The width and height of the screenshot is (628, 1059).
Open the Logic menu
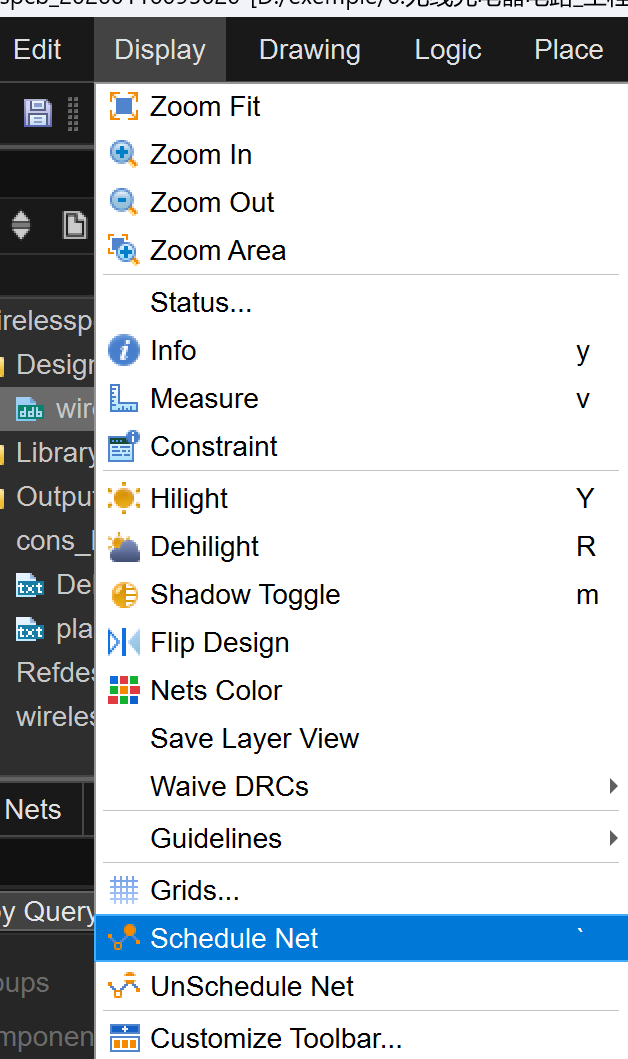(x=447, y=50)
